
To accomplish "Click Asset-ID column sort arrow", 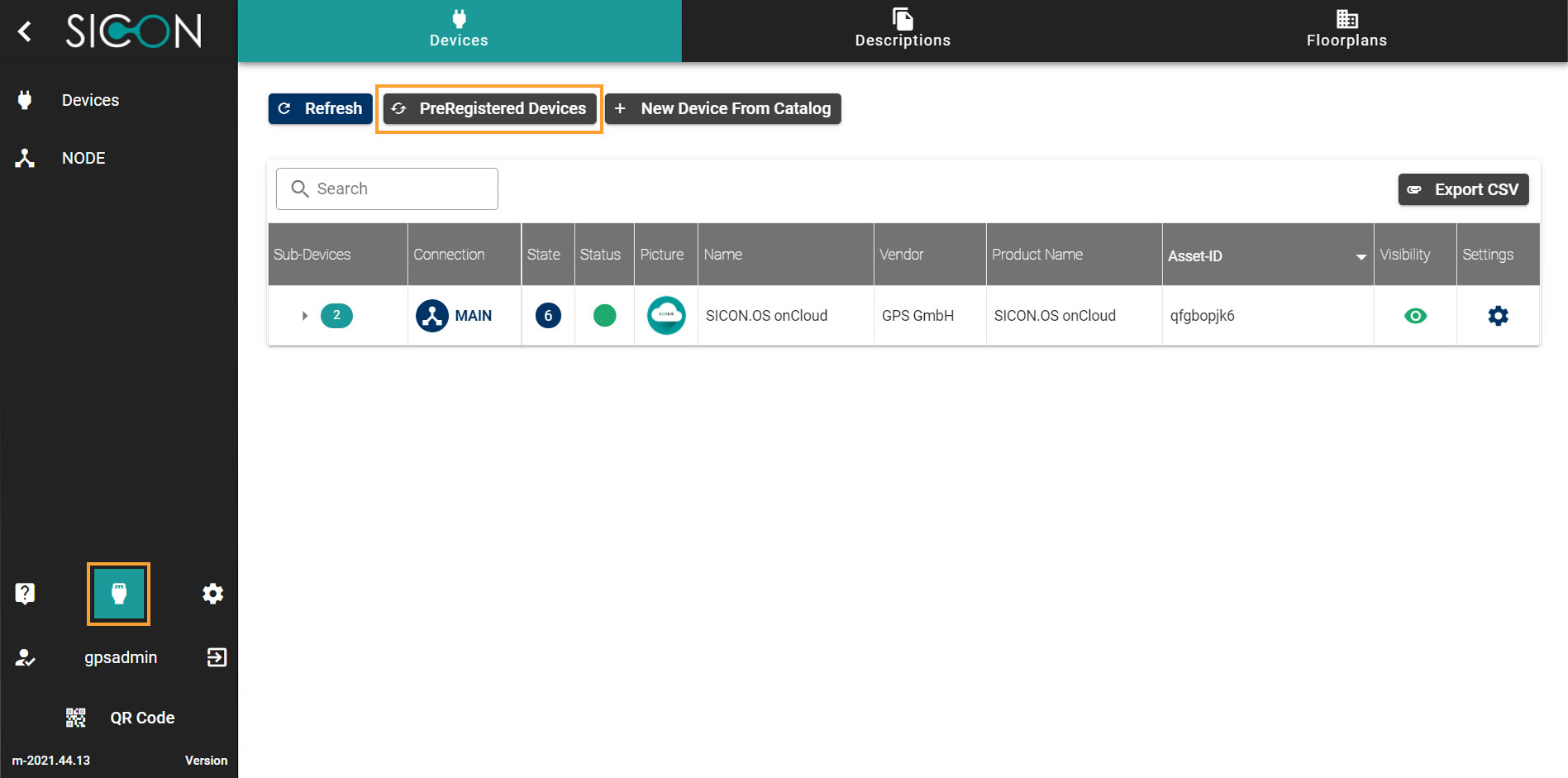I will [1361, 256].
